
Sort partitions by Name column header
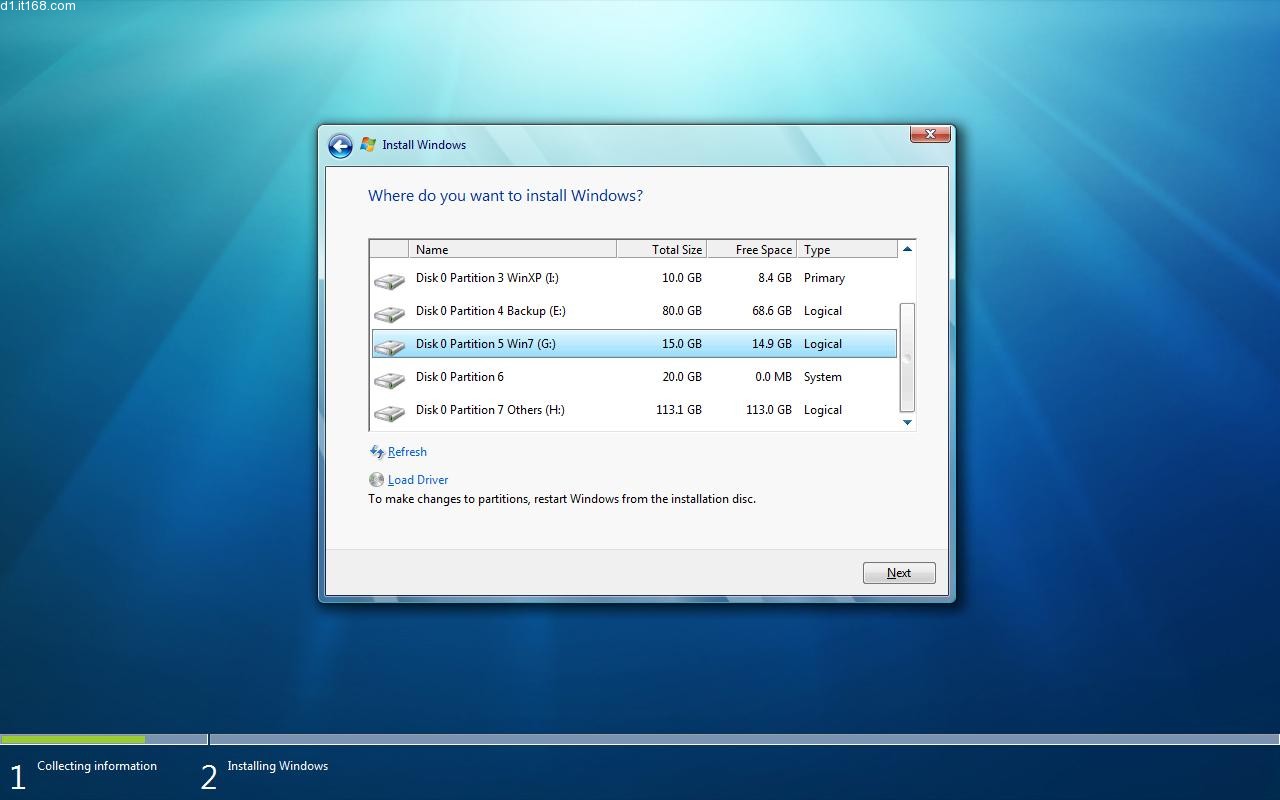click(512, 249)
